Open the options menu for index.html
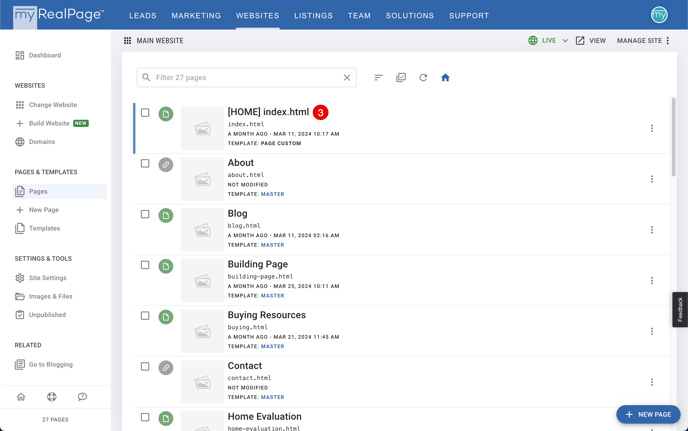Screen dimensions: 688x431 [652, 128]
